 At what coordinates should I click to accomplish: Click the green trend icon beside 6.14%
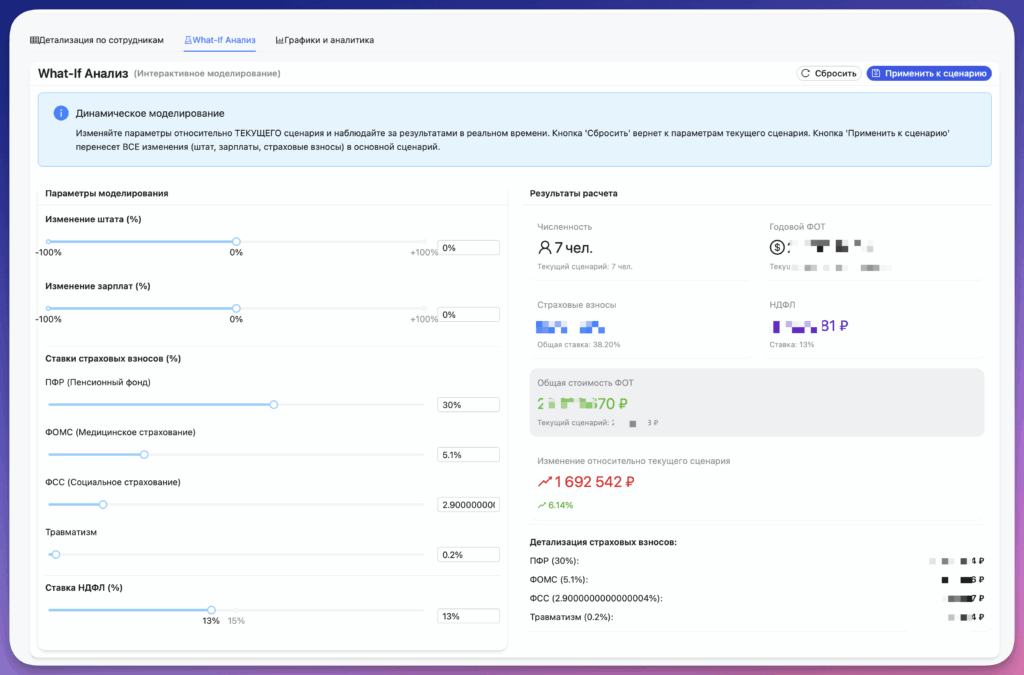click(541, 505)
